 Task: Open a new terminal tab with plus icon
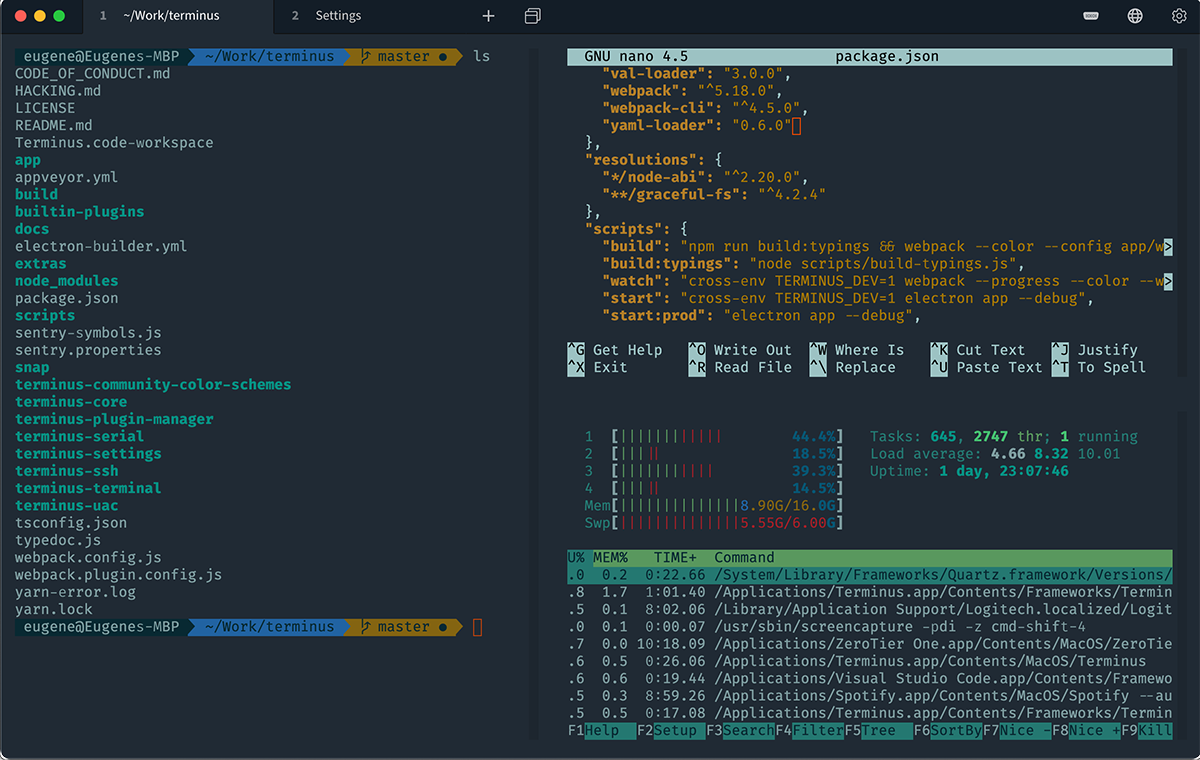tap(488, 16)
